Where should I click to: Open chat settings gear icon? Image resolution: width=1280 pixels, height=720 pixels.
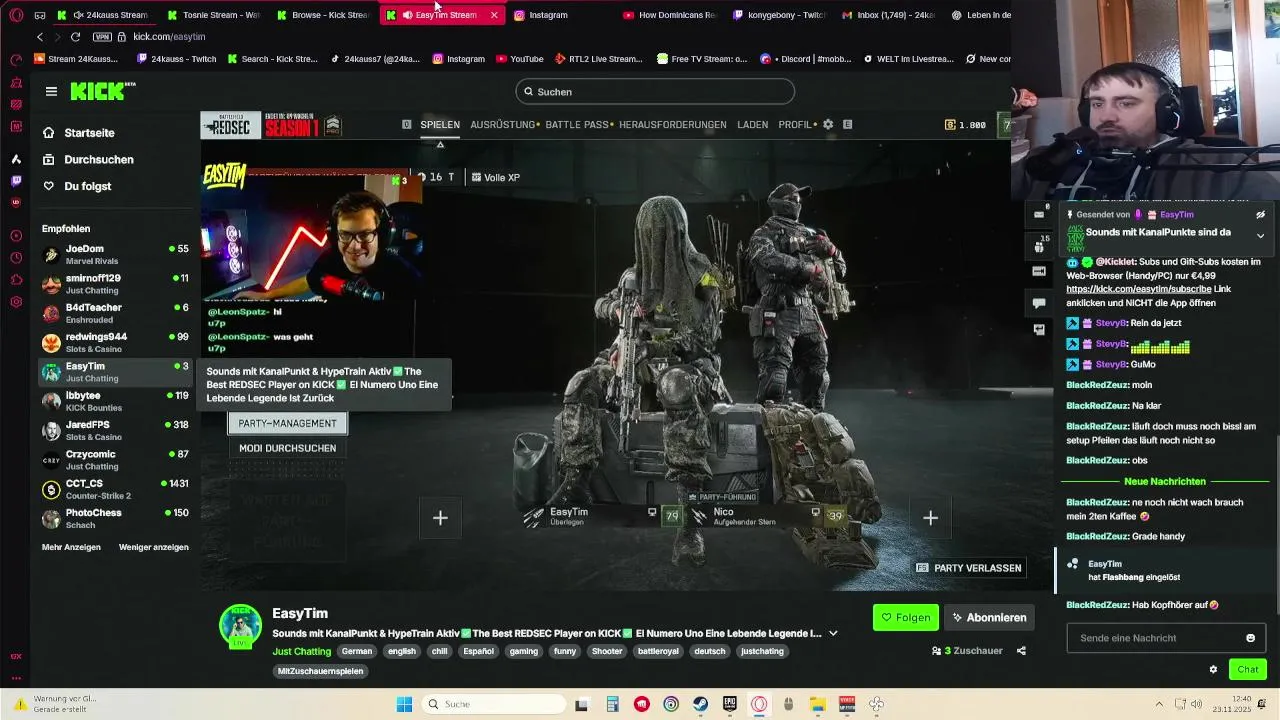[1213, 669]
